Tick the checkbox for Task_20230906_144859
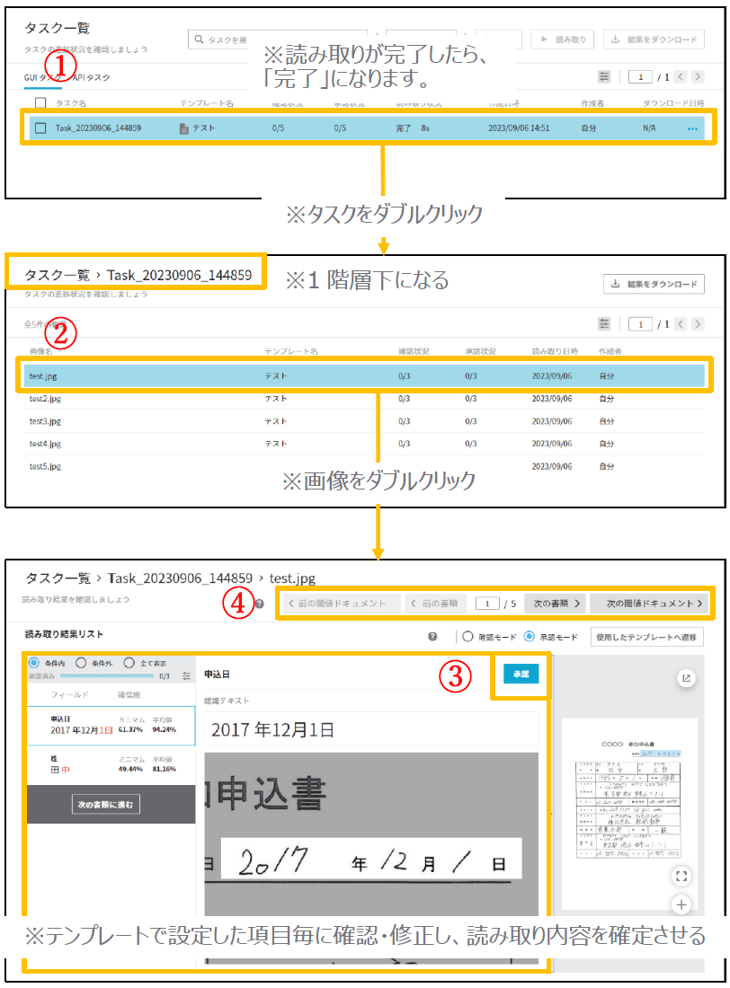Screen dimensions: 730x988 [x=40, y=128]
